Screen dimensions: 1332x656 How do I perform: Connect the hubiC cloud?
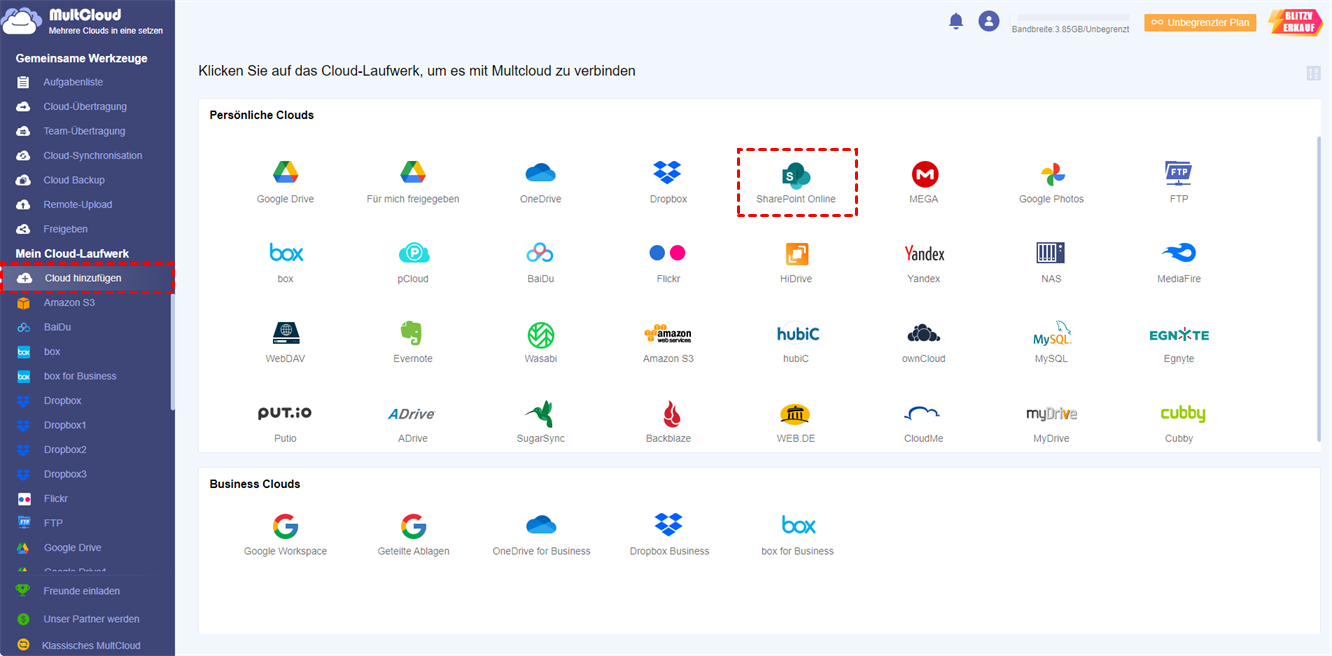pyautogui.click(x=796, y=342)
